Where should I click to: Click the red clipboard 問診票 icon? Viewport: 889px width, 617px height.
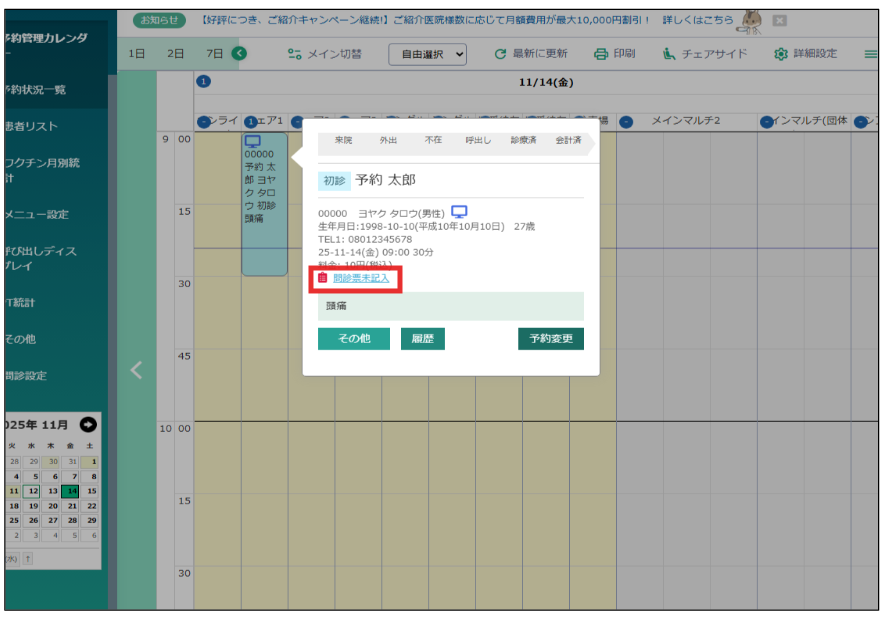[x=323, y=278]
